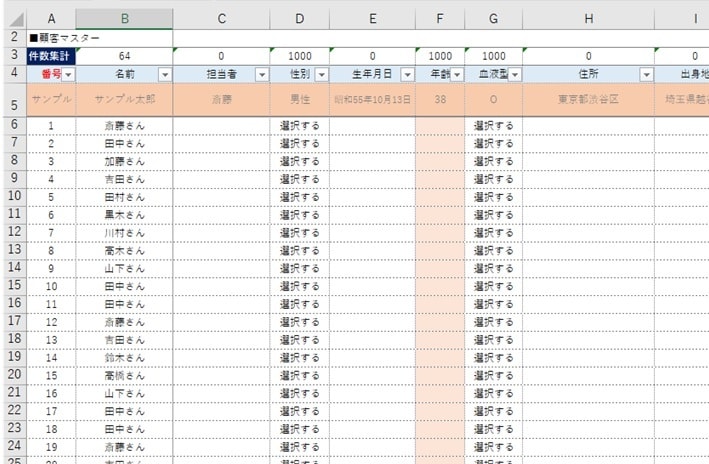This screenshot has height=464, width=709.
Task: Click the 川村さん name cell
Action: click(x=124, y=233)
